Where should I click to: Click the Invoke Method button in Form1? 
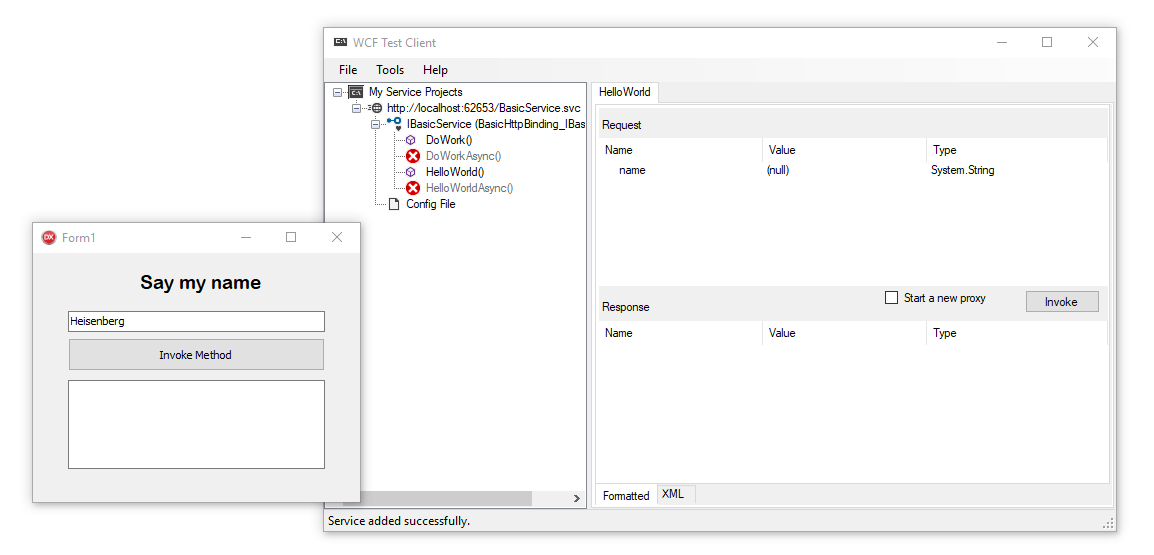(x=196, y=355)
